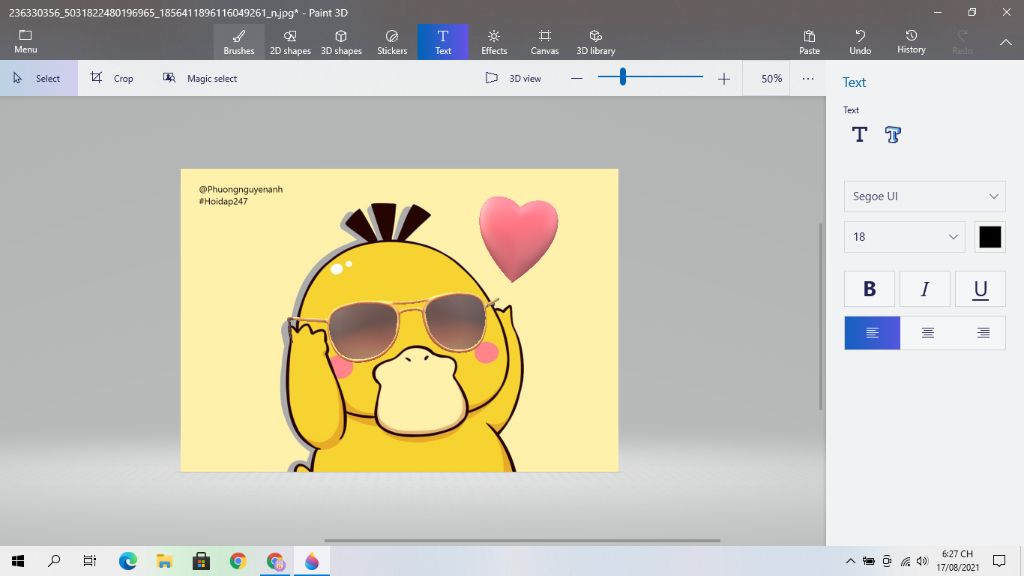Click the @Phuongnguyenanh text on canvas

(241, 189)
